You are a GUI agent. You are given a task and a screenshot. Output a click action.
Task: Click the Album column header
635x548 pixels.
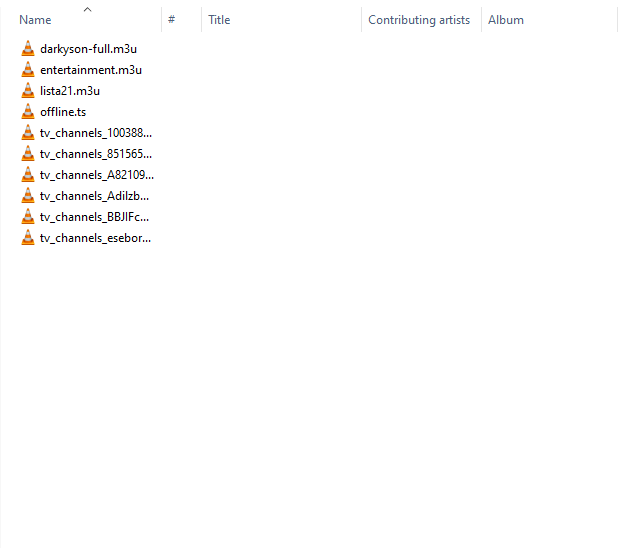pos(505,20)
